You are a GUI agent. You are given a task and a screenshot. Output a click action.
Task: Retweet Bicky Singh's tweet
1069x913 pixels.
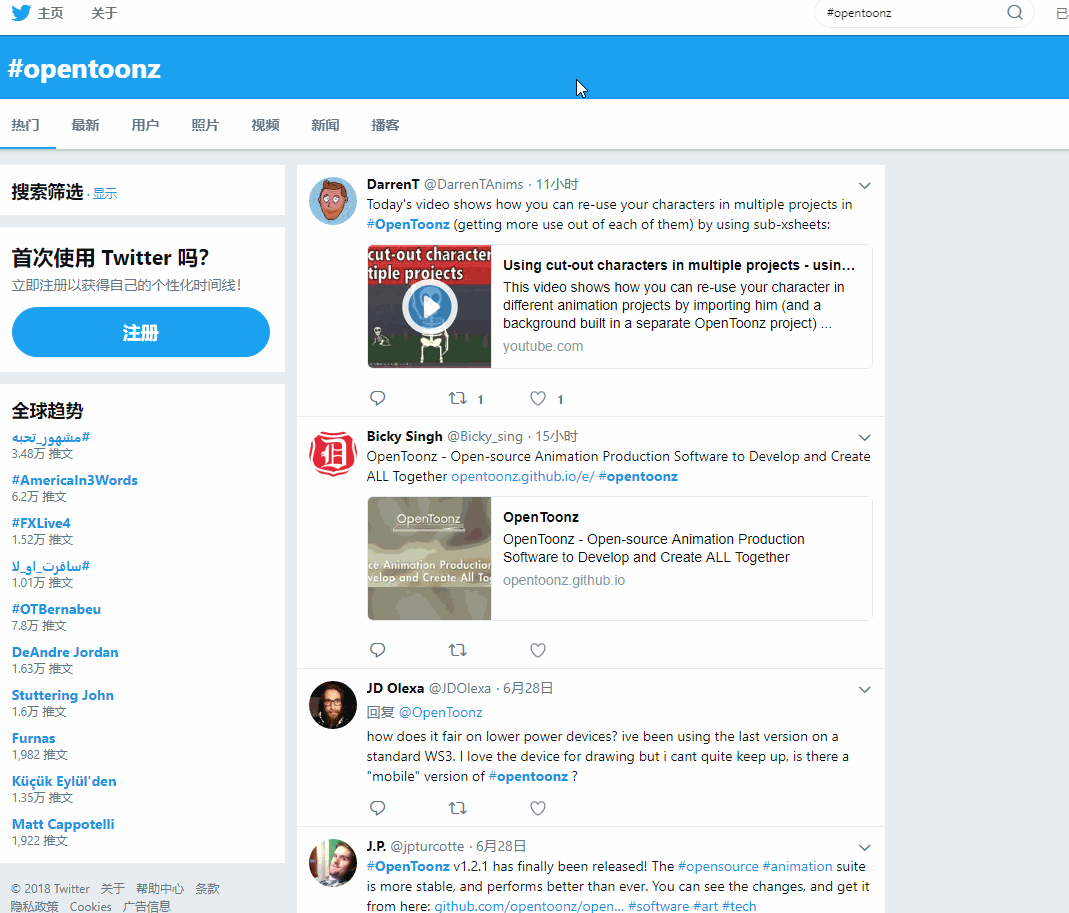click(x=457, y=650)
